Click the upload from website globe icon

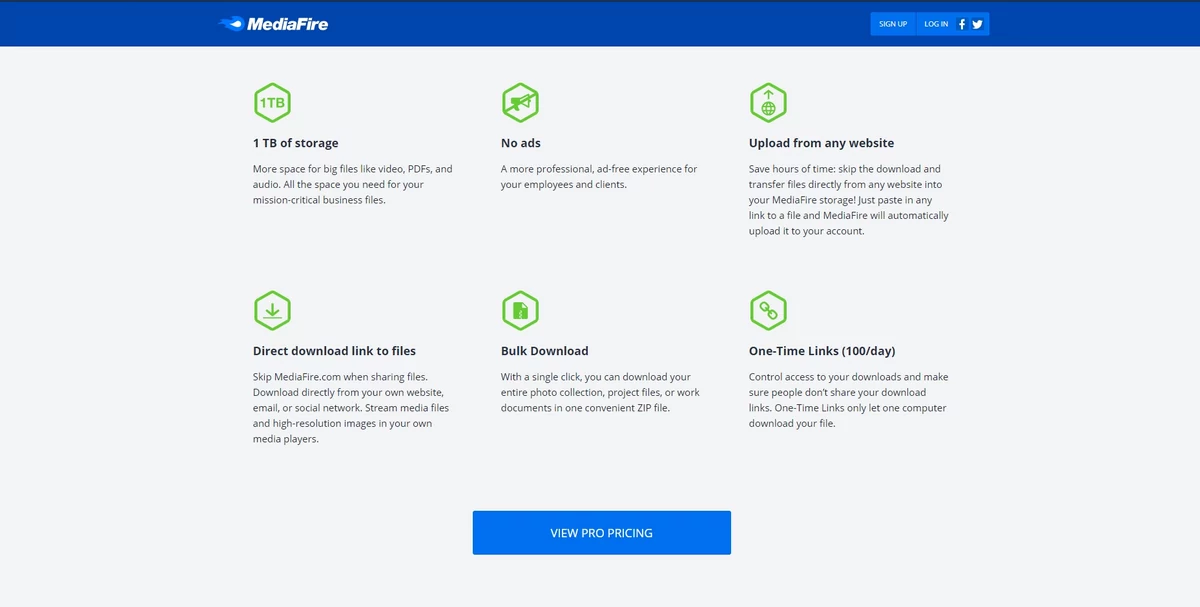coord(768,102)
